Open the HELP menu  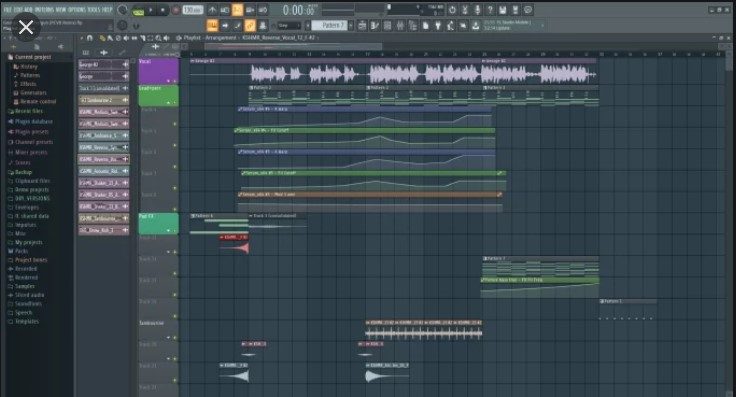click(107, 9)
